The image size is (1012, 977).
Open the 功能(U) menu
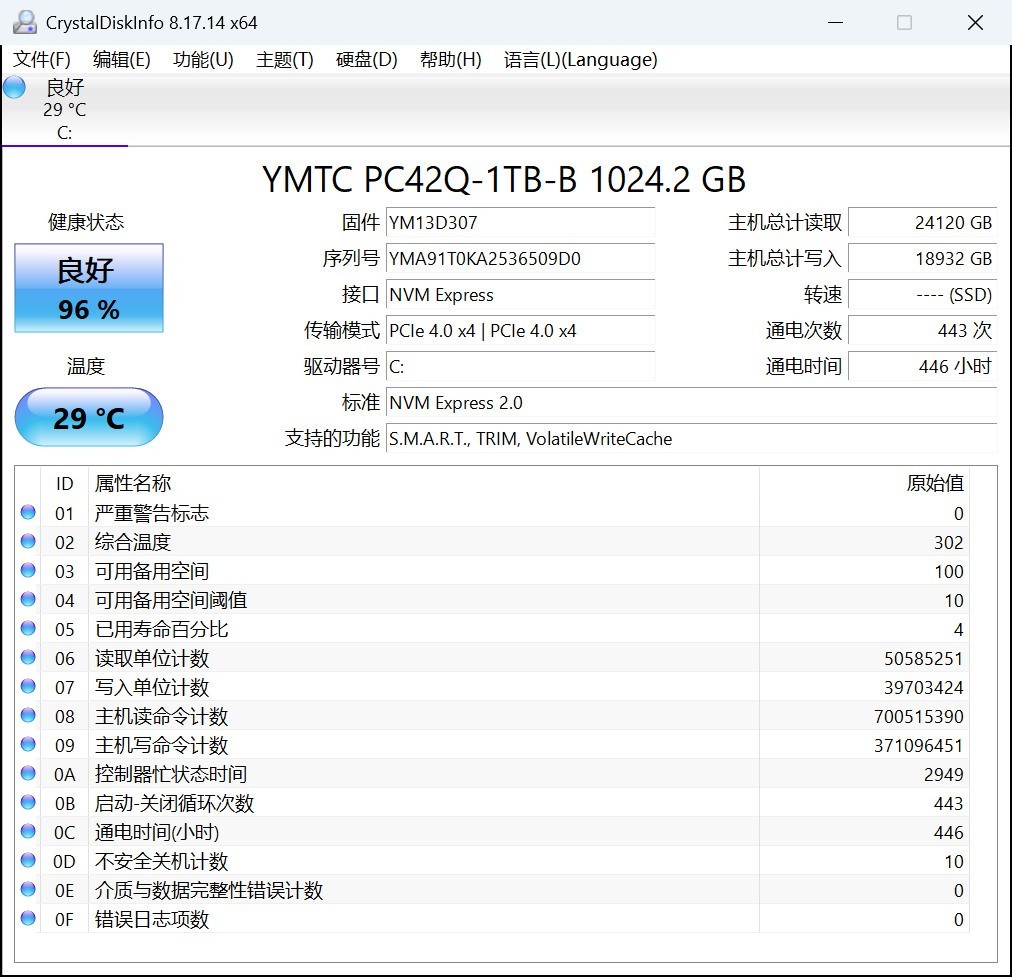(203, 60)
